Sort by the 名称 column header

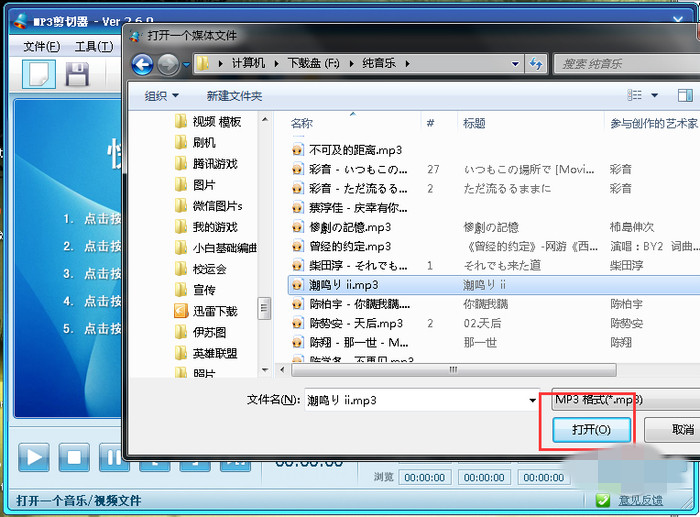point(302,123)
